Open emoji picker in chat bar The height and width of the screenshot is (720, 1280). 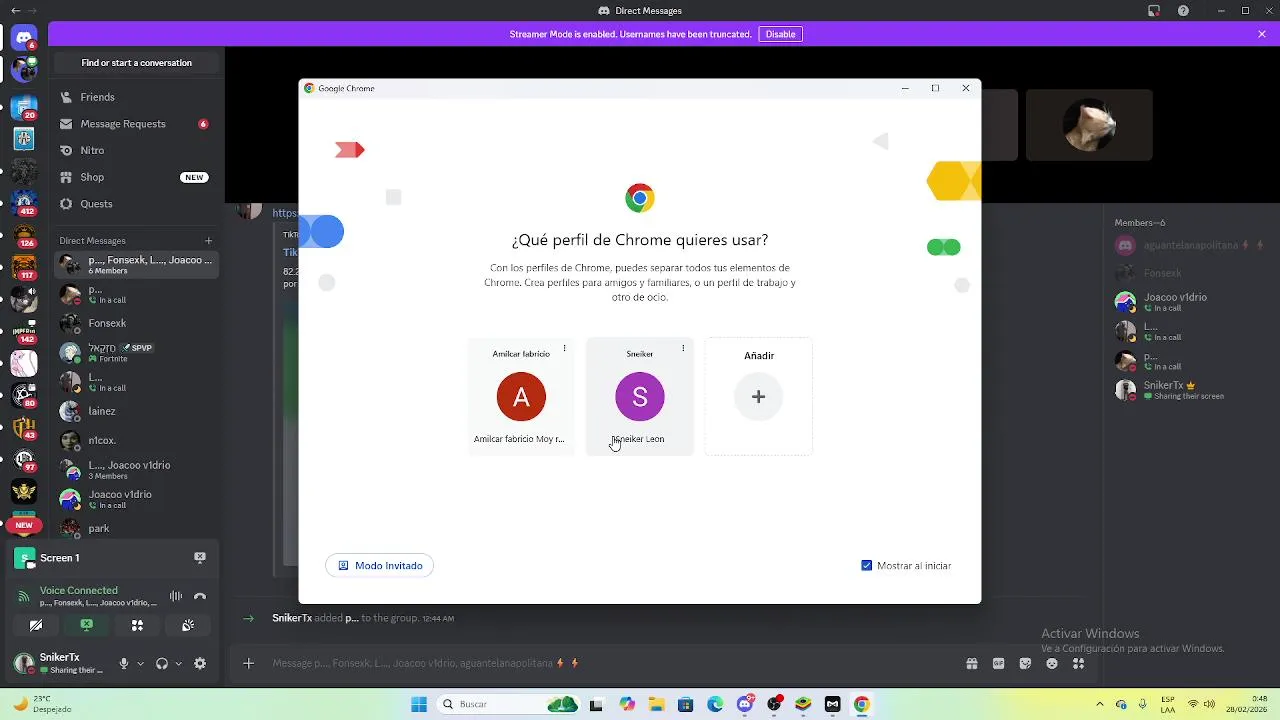(x=1052, y=663)
